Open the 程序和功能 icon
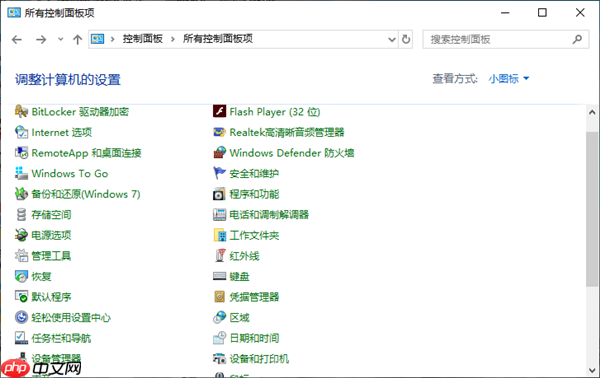Screen dimensions: 600x378 (x=219, y=194)
